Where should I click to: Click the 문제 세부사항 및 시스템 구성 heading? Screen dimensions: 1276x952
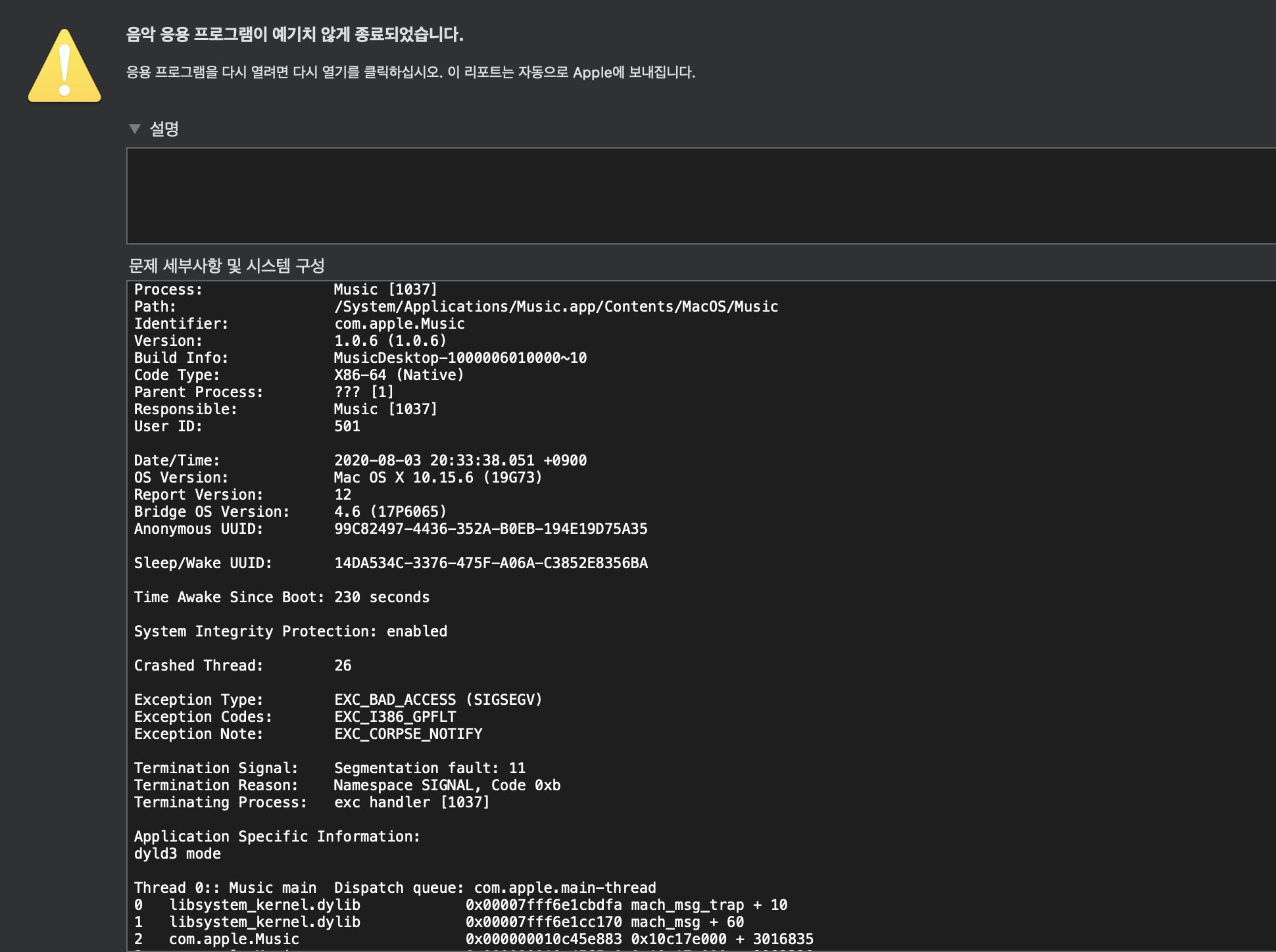tap(227, 266)
